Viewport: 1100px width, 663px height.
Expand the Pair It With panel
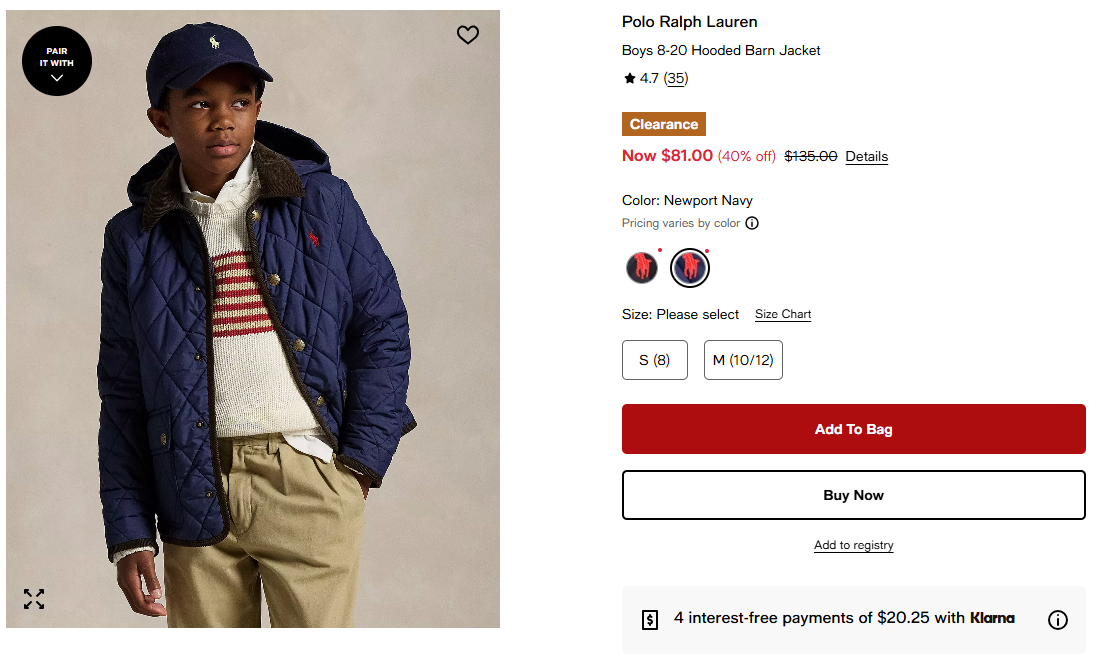(x=57, y=61)
